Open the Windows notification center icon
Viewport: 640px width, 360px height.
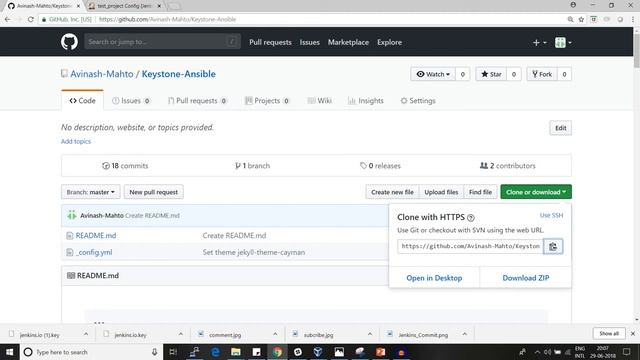tap(627, 352)
